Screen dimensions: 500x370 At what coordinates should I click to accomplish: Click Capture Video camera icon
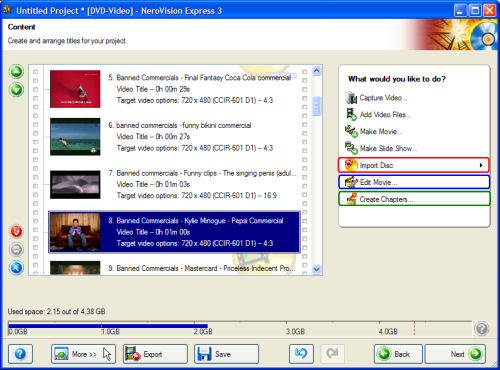351,98
